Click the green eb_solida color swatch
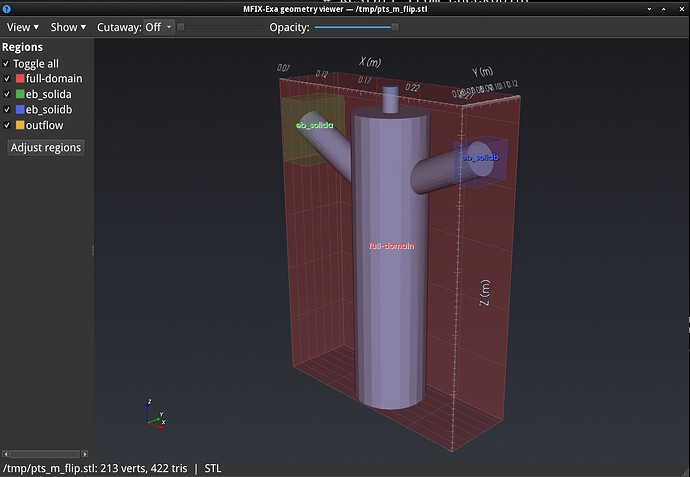The image size is (690, 477). [20, 94]
